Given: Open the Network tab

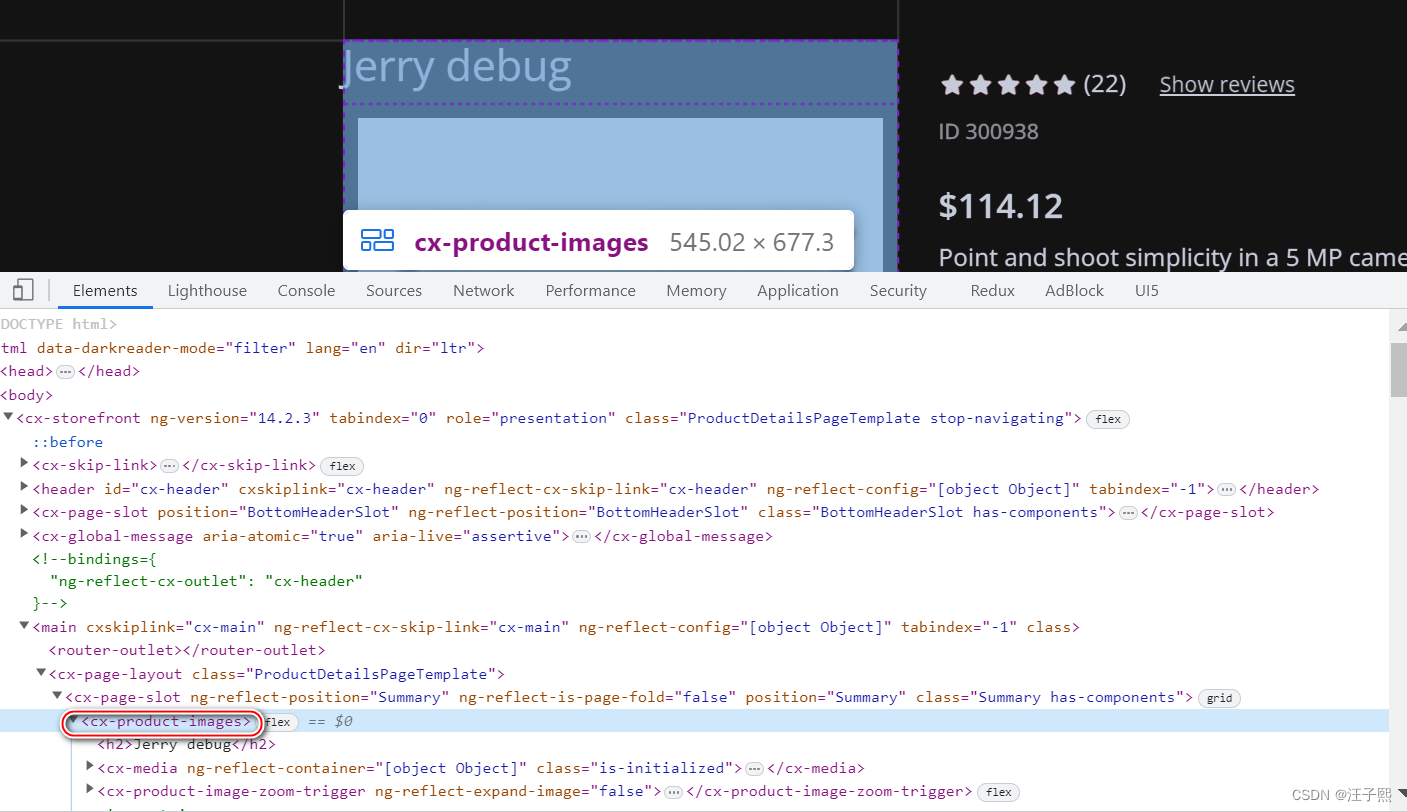Looking at the screenshot, I should click(484, 291).
